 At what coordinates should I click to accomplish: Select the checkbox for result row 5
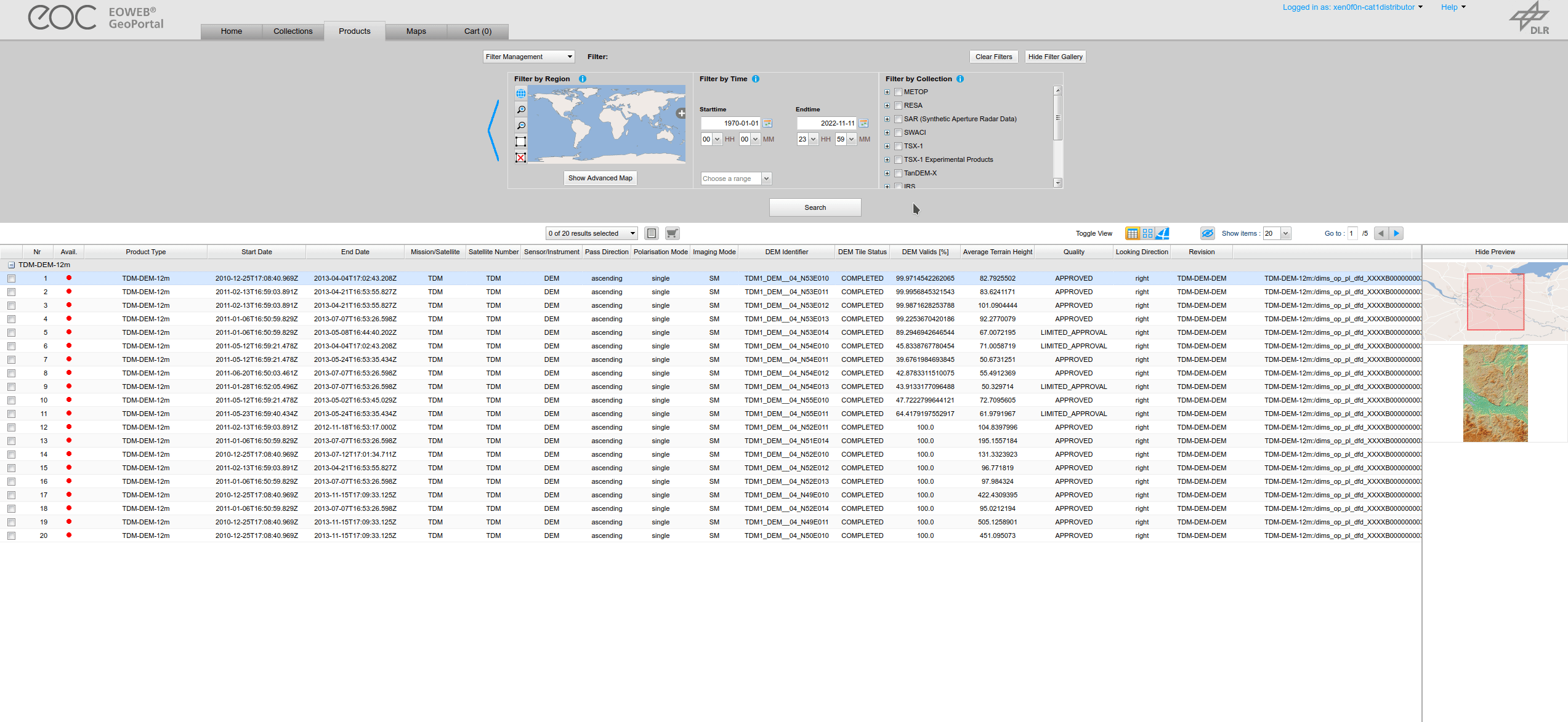(x=12, y=333)
